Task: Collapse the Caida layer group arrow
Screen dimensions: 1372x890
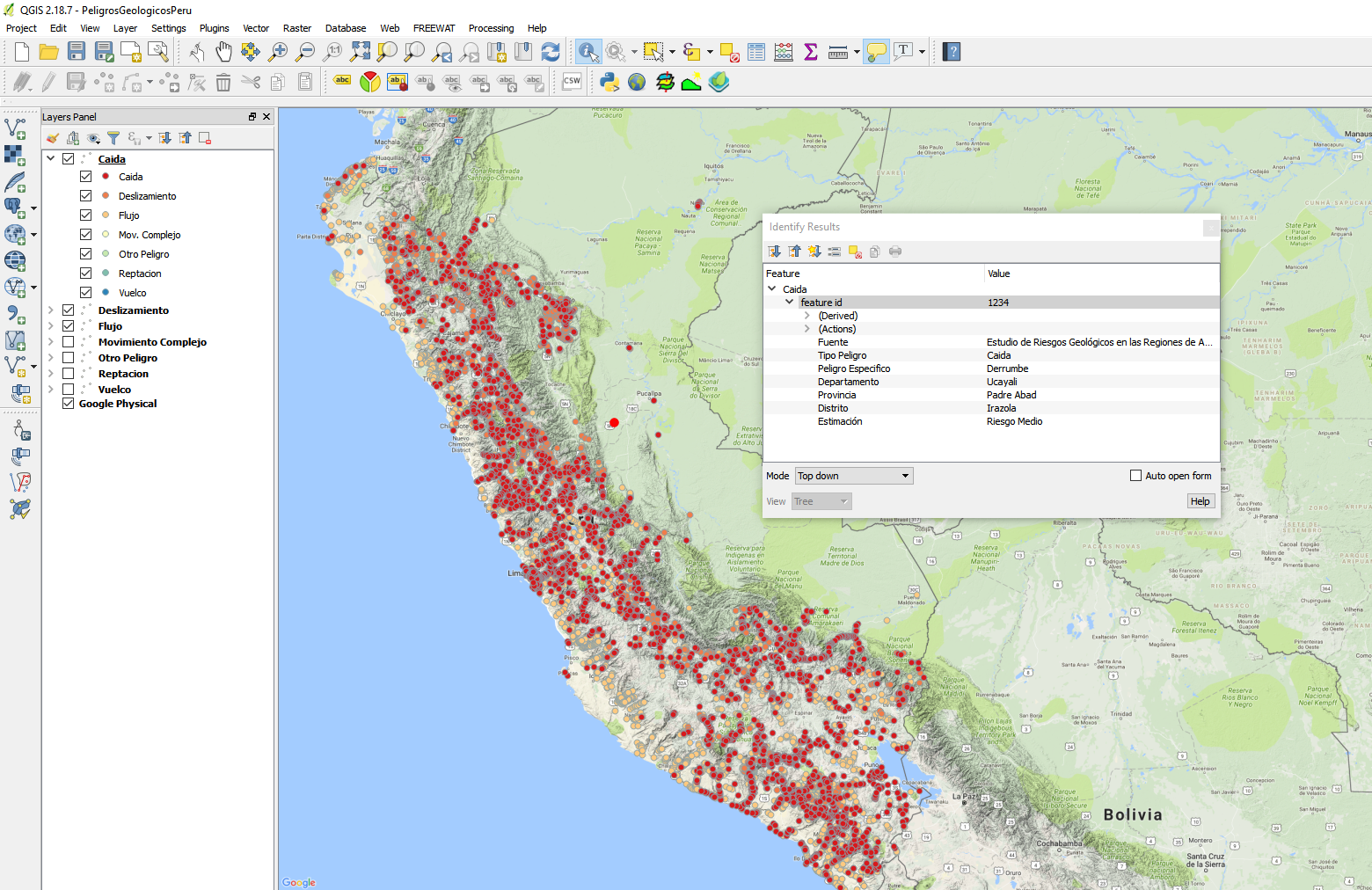Action: click(50, 159)
